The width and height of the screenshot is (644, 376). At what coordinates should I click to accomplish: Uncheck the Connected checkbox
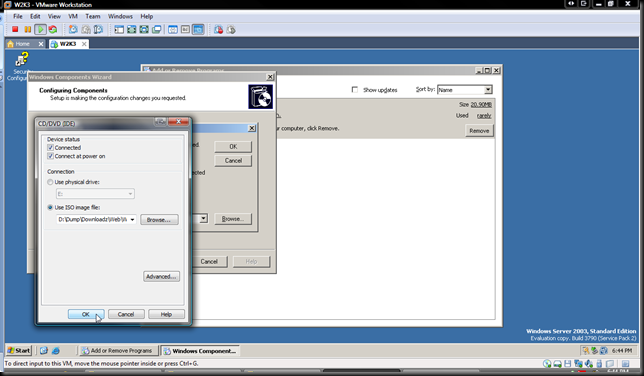pyautogui.click(x=50, y=148)
